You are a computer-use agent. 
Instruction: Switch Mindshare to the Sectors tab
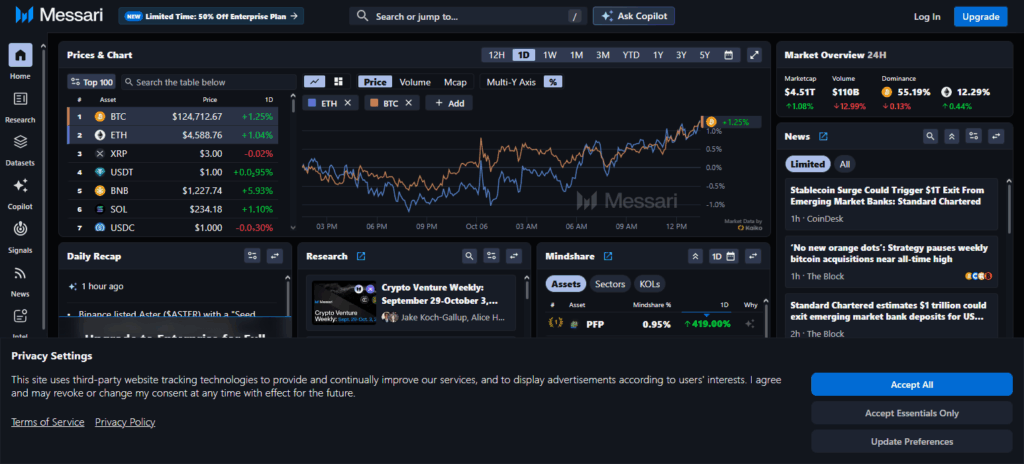coord(610,284)
